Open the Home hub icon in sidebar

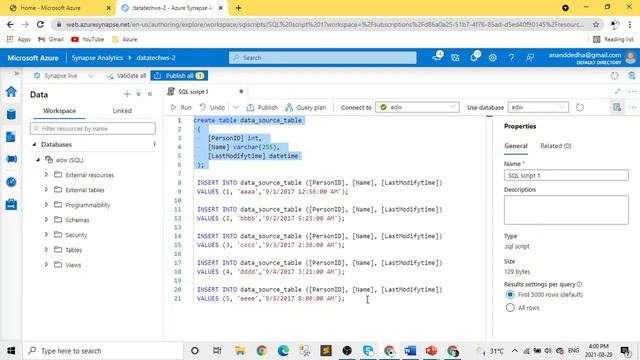click(x=11, y=91)
